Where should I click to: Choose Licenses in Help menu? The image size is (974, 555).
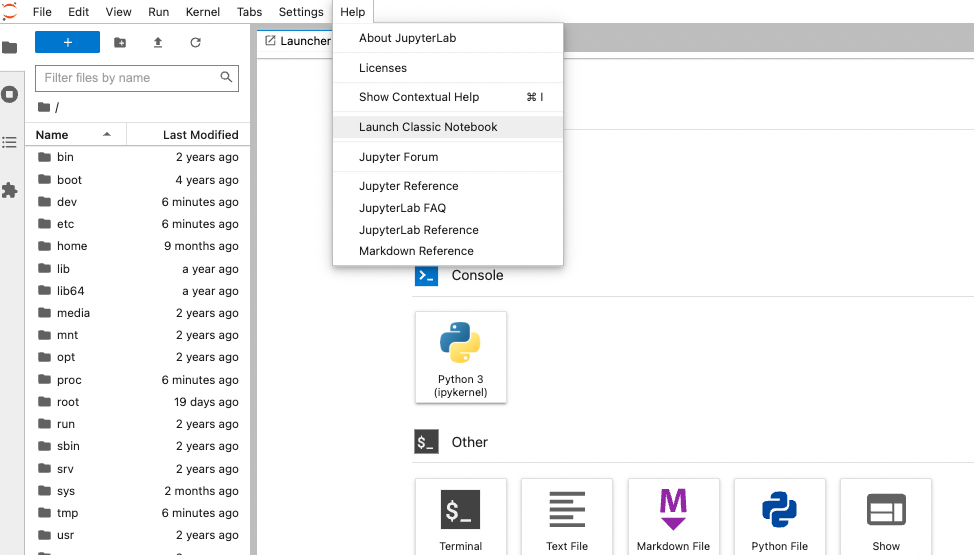click(448, 68)
